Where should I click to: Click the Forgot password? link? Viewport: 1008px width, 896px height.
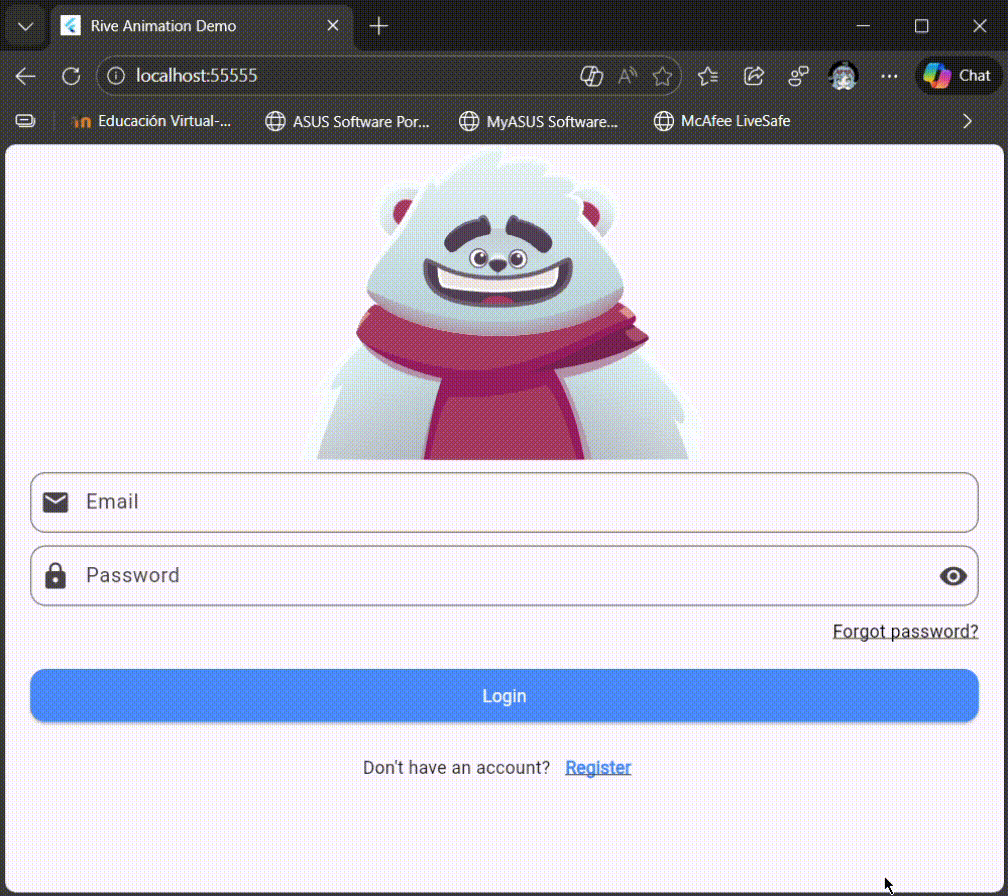(905, 631)
